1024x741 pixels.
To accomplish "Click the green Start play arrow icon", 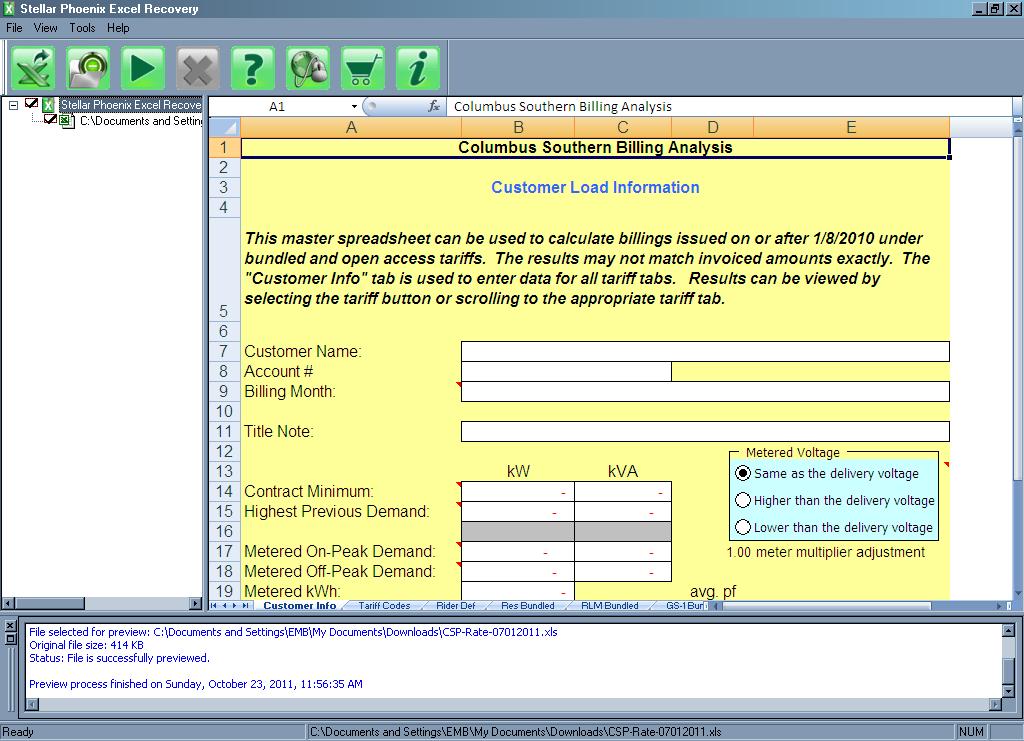I will [x=143, y=68].
